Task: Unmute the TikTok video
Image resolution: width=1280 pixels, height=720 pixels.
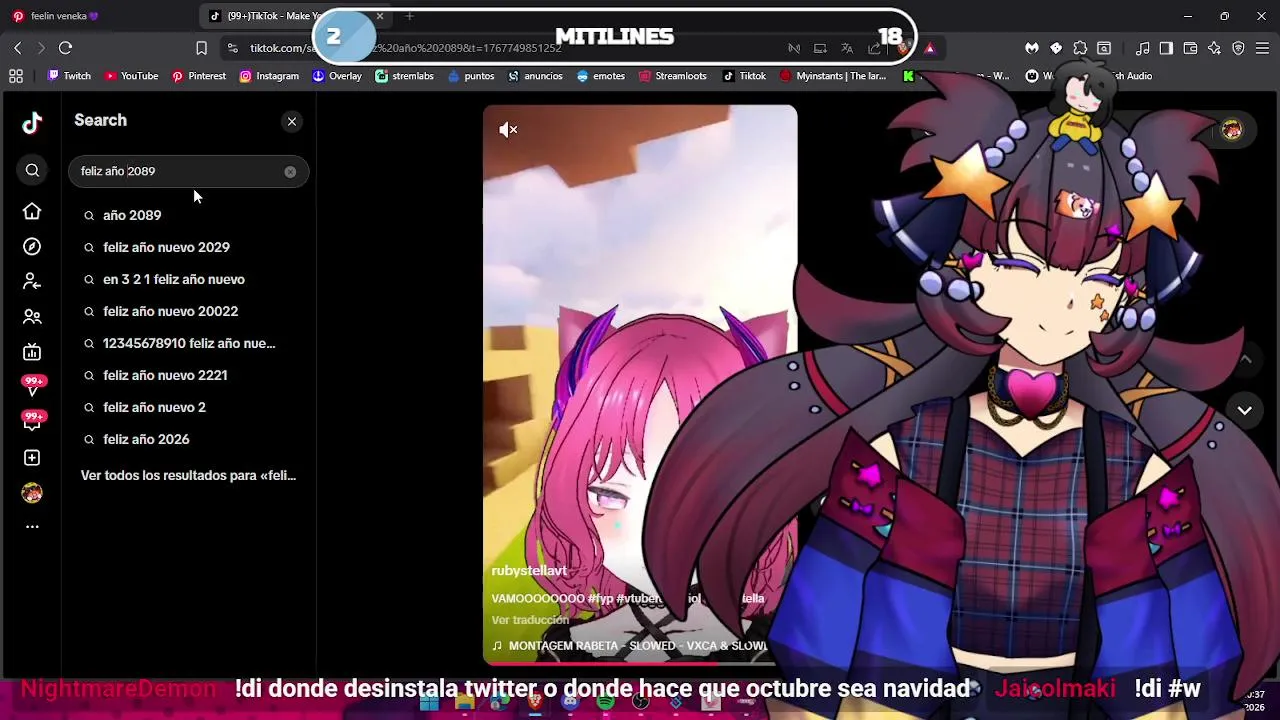Action: tap(508, 130)
